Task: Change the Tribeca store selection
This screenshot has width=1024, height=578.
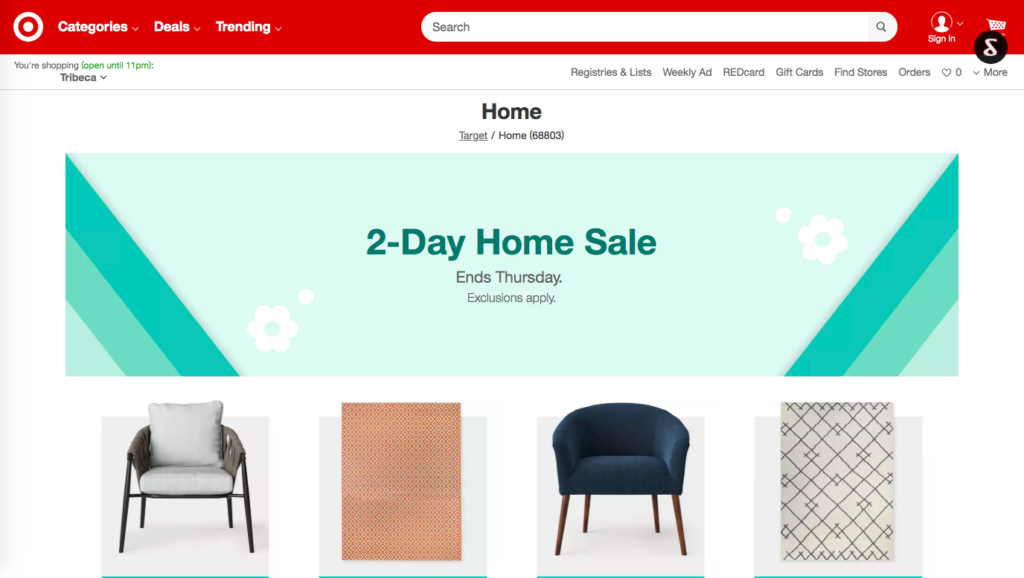Action: [x=84, y=77]
